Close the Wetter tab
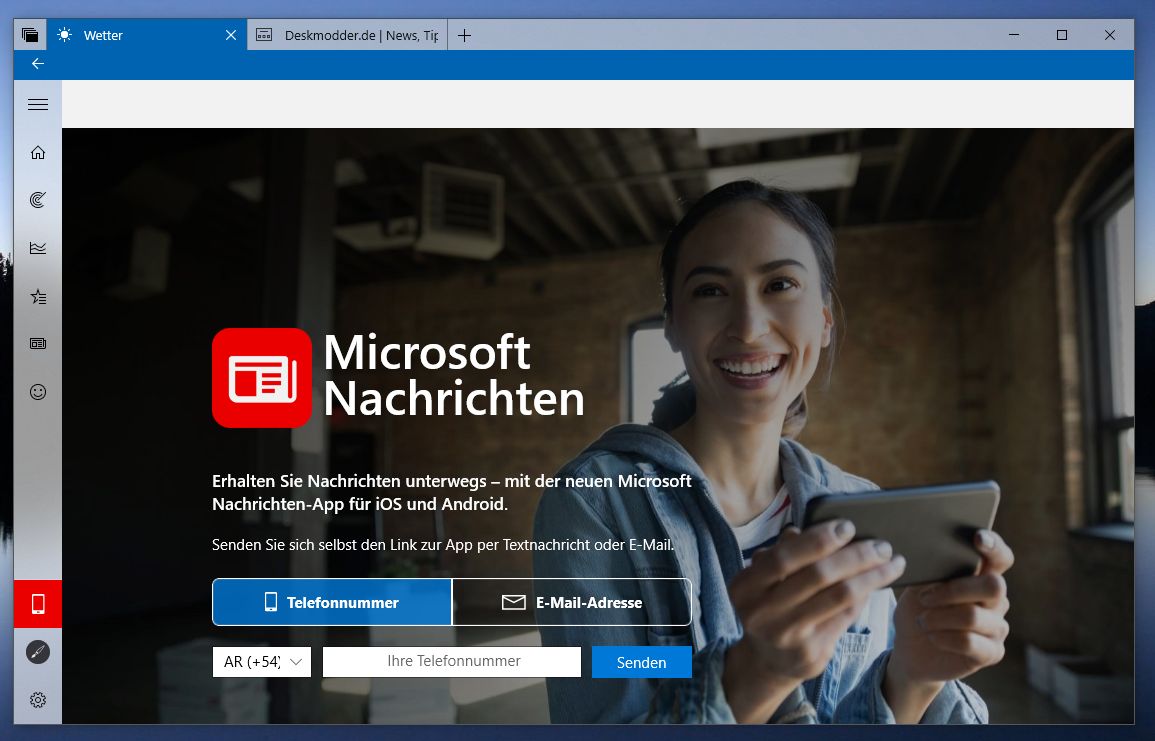 pyautogui.click(x=231, y=35)
